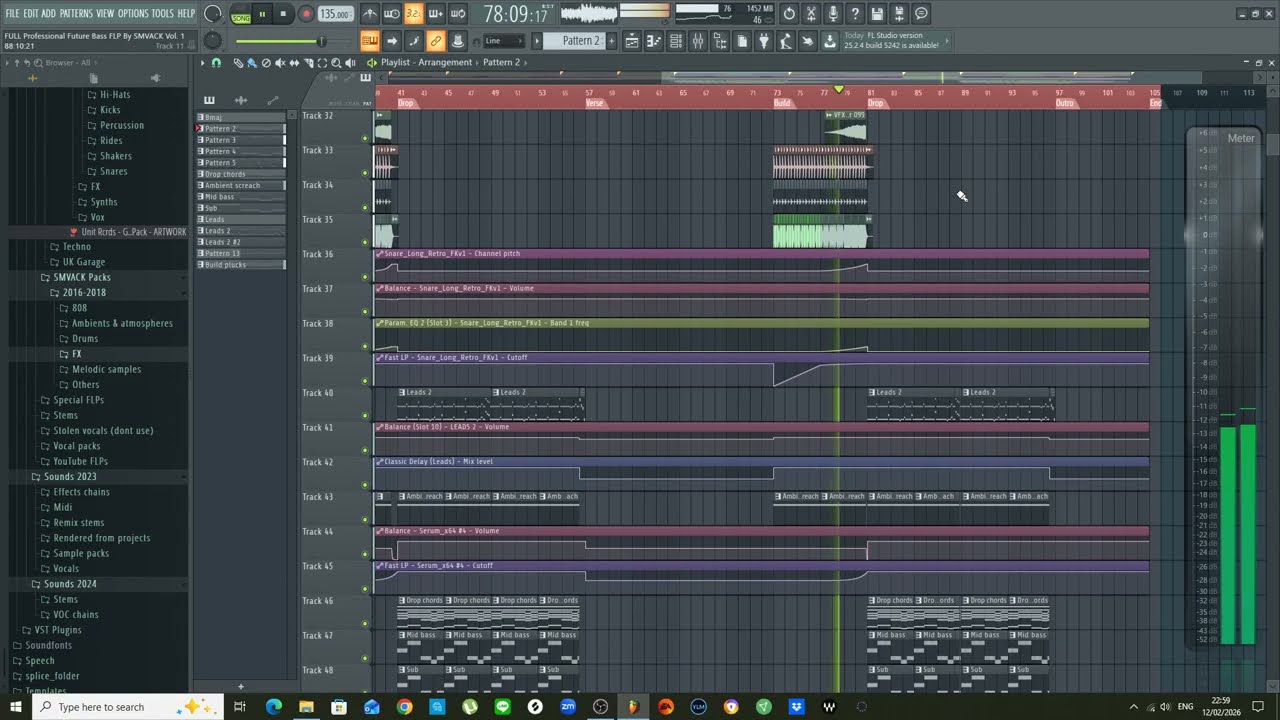The image size is (1280, 720).
Task: Open the PATTERNS menu
Action: coord(76,14)
